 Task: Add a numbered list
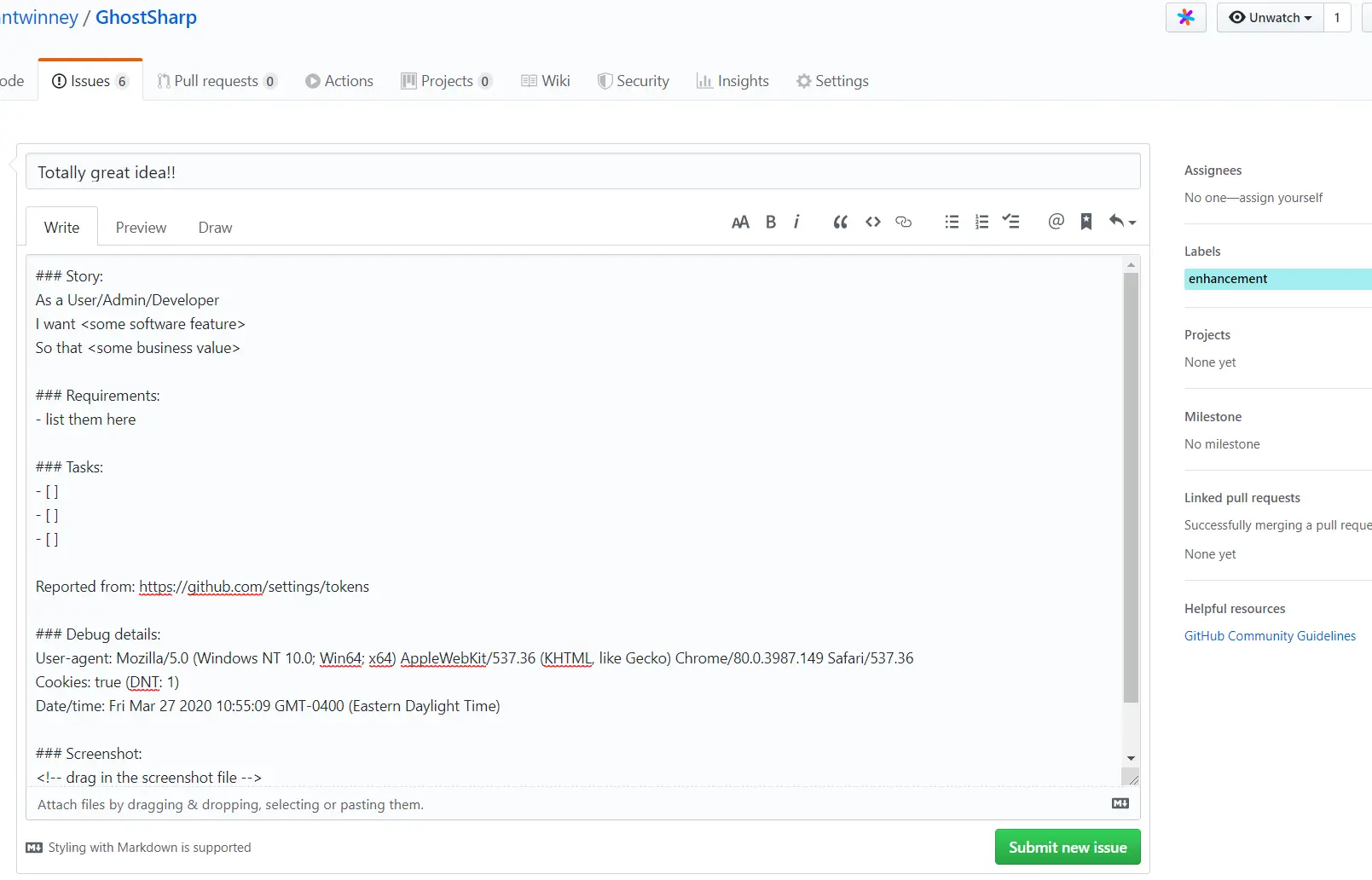[981, 222]
